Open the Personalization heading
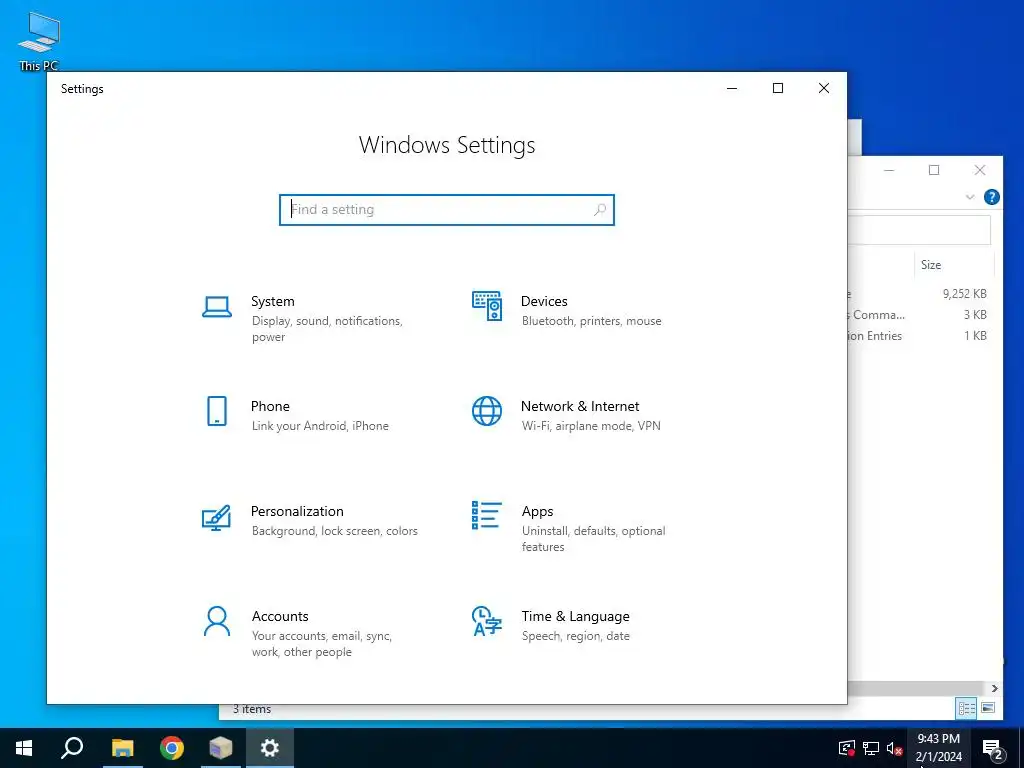 297,511
